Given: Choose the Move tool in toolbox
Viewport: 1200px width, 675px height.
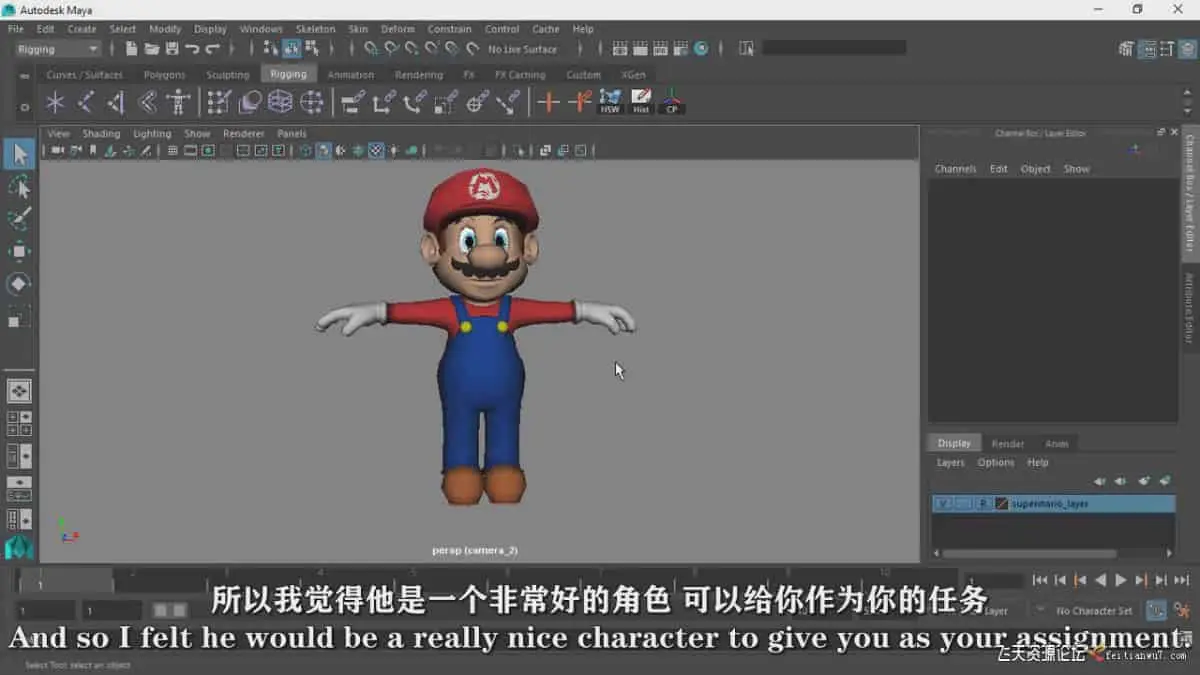Looking at the screenshot, I should point(19,251).
